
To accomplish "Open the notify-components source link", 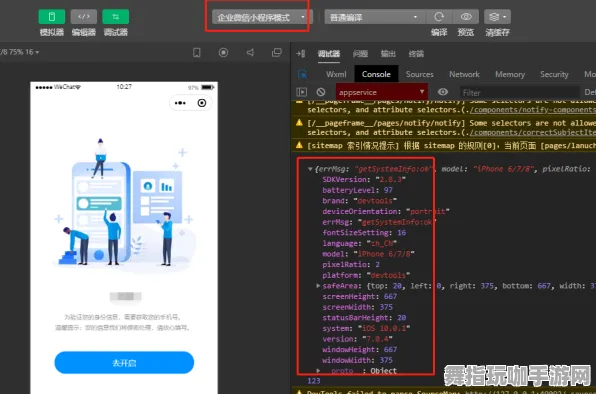I will [x=532, y=110].
